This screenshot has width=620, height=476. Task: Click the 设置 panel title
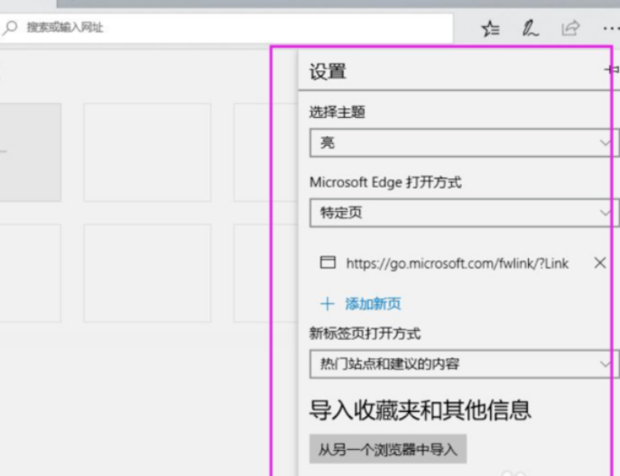(327, 72)
